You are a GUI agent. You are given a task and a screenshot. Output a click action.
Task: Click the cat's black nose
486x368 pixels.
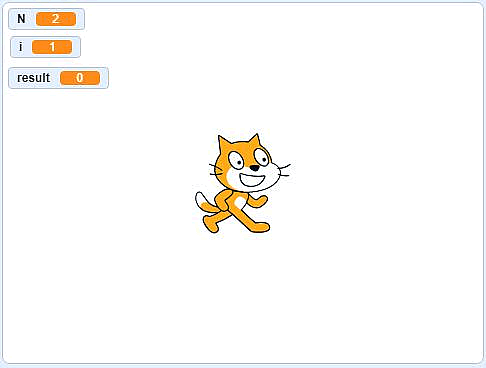coord(255,168)
